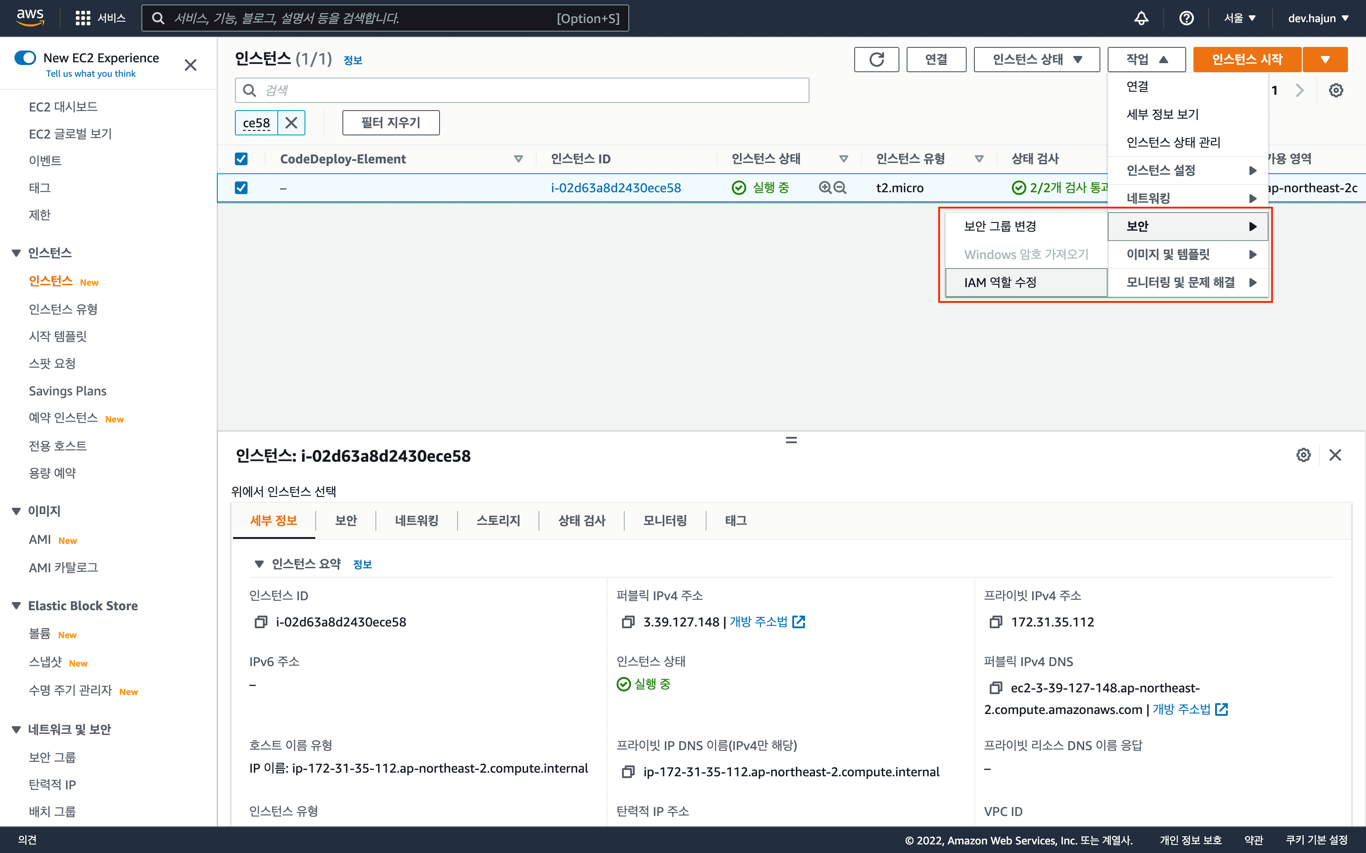Viewport: 1366px width, 853px height.
Task: Open the 서비스 services menu
Action: [x=101, y=18]
